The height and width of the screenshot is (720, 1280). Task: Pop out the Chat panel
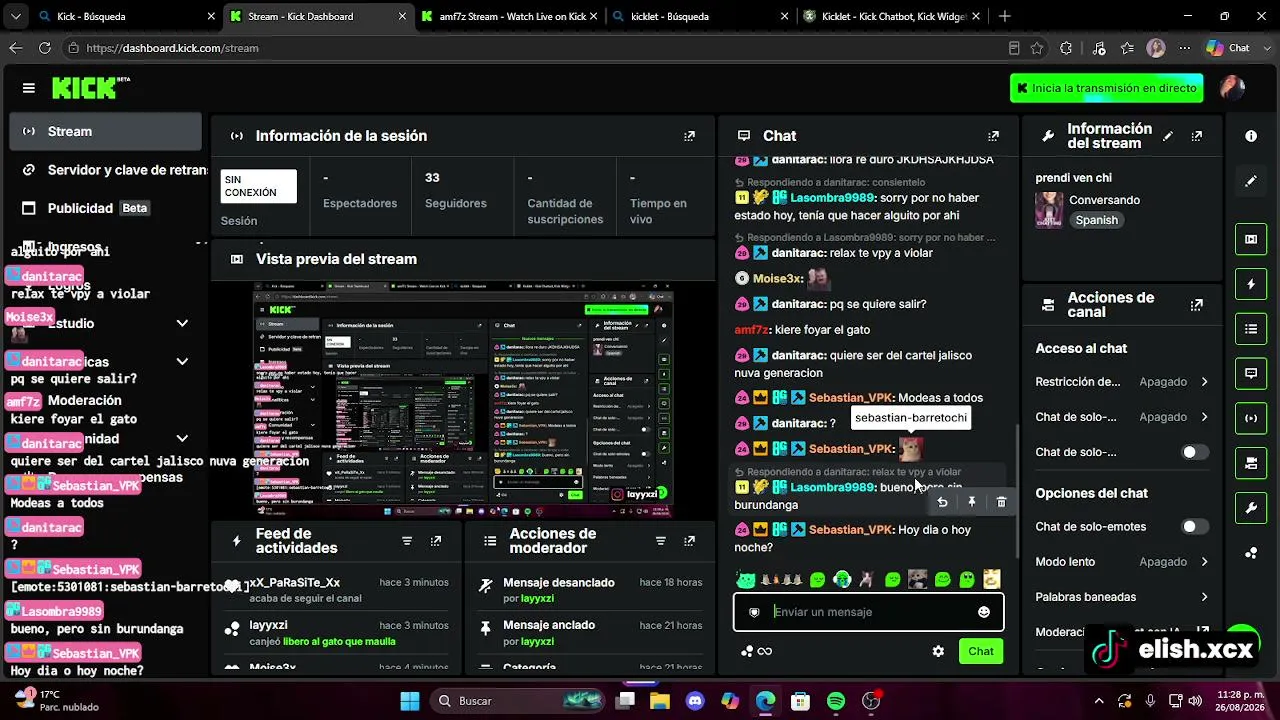993,136
